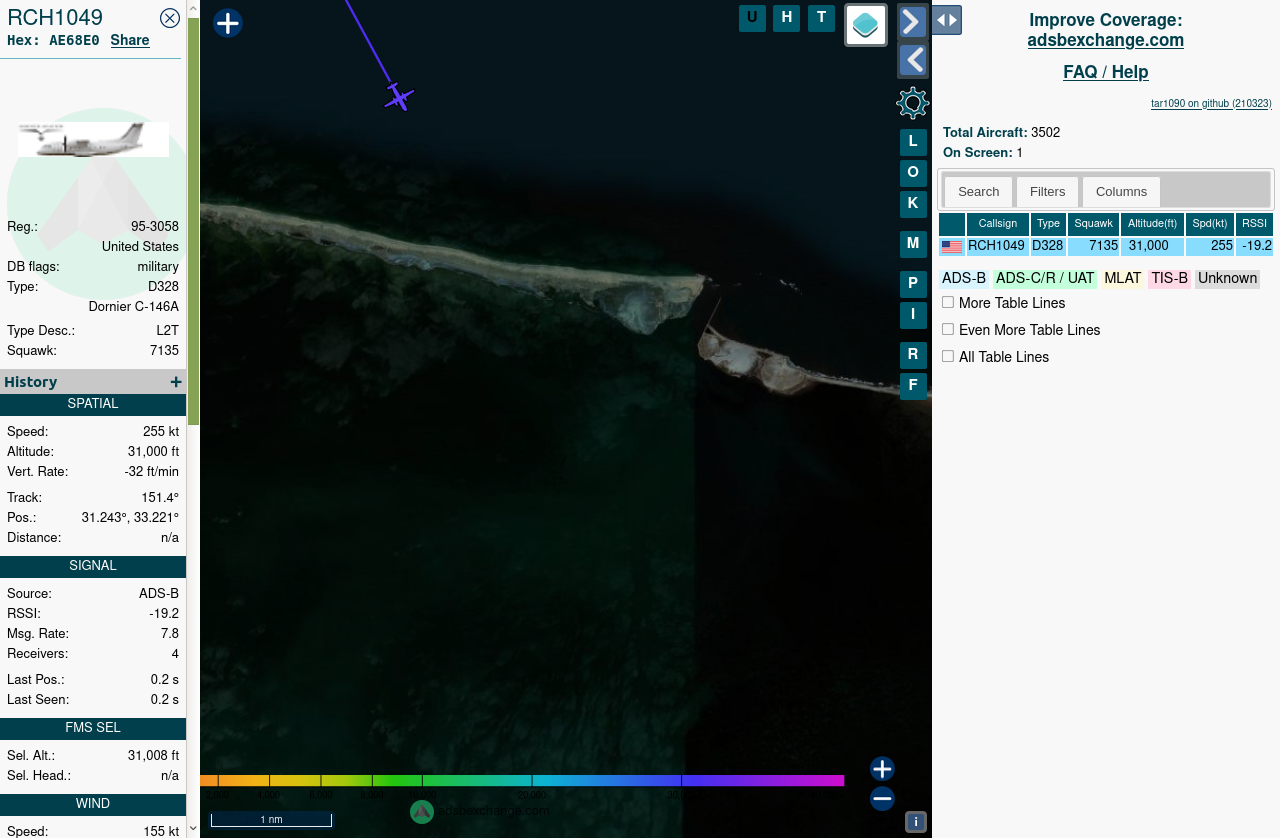Click the WIND section header
This screenshot has height=838, width=1280.
click(x=93, y=804)
